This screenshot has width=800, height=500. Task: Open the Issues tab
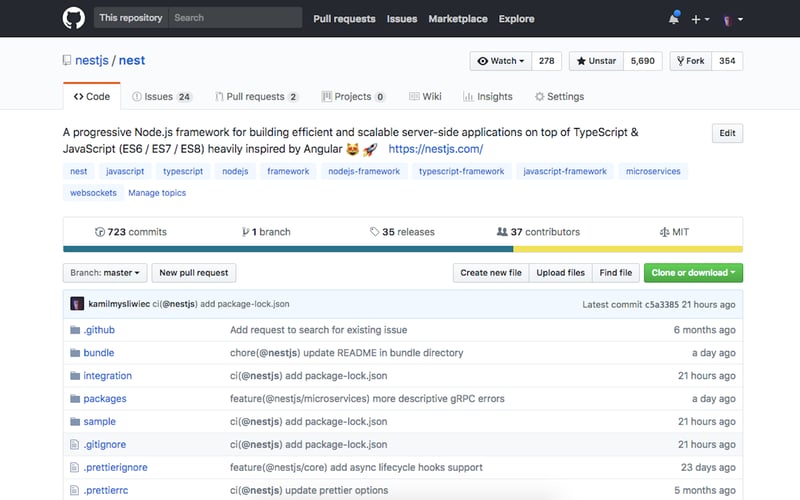click(162, 96)
